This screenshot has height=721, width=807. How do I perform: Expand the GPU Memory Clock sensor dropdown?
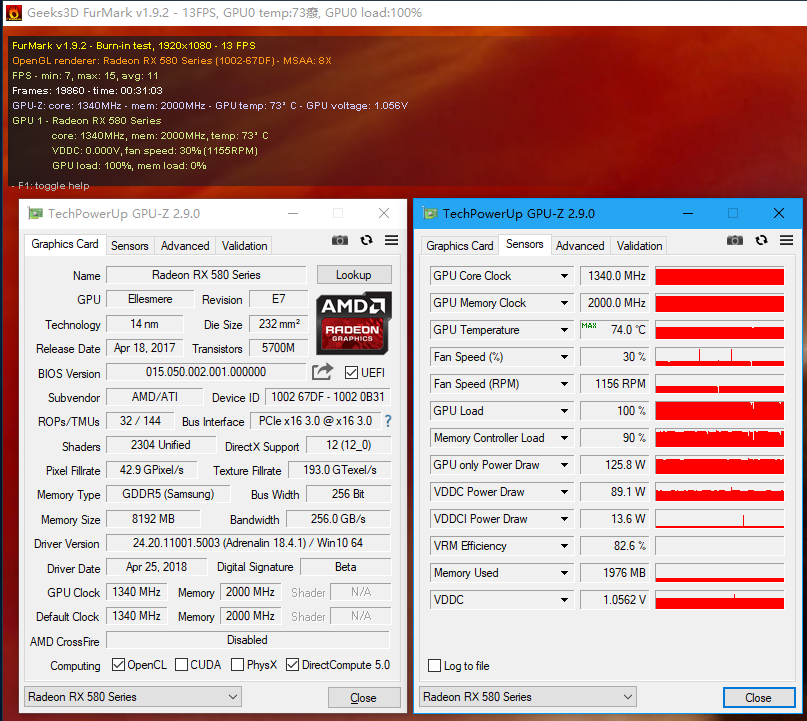click(x=564, y=303)
